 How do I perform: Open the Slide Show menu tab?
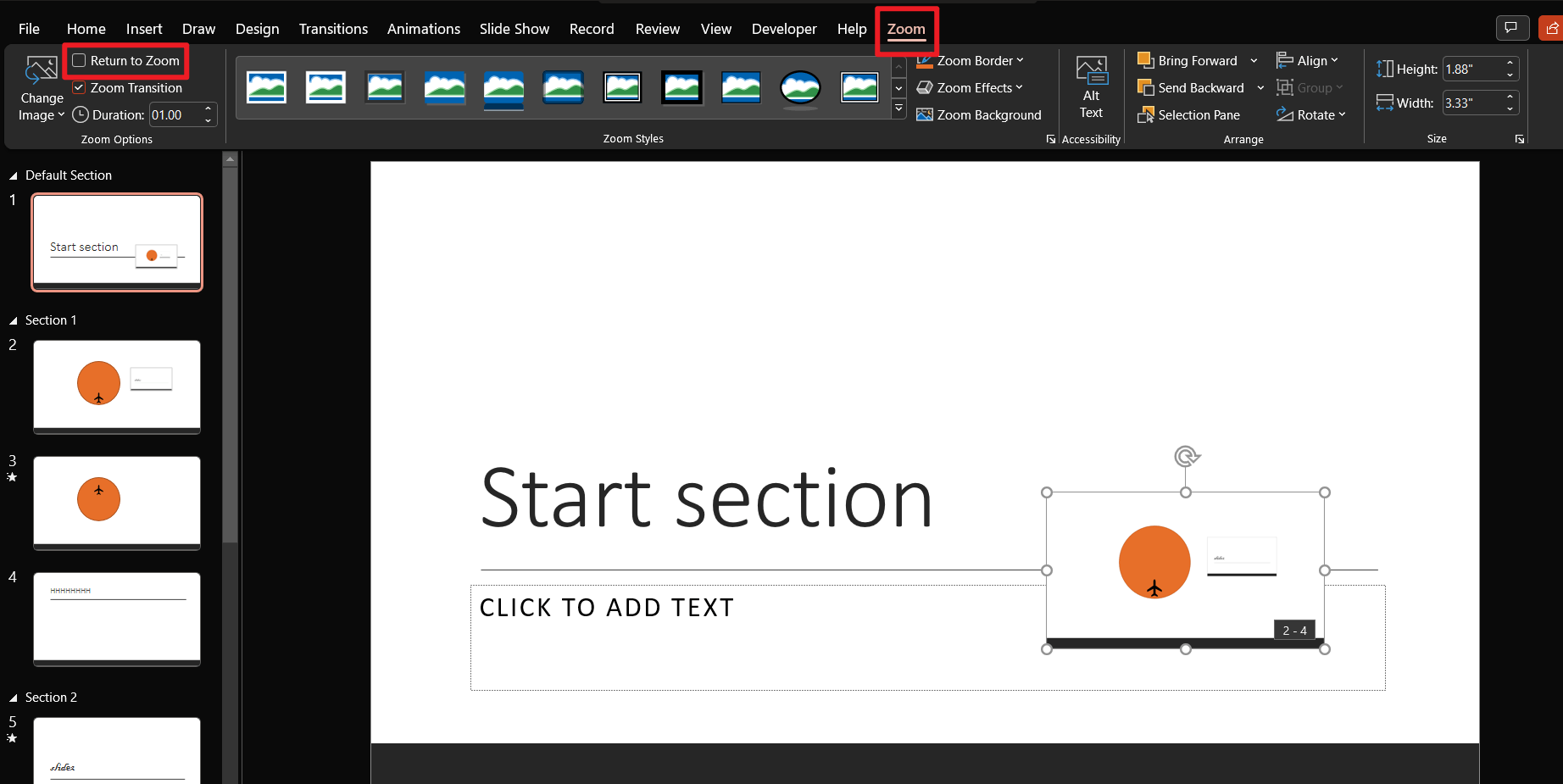coord(514,28)
